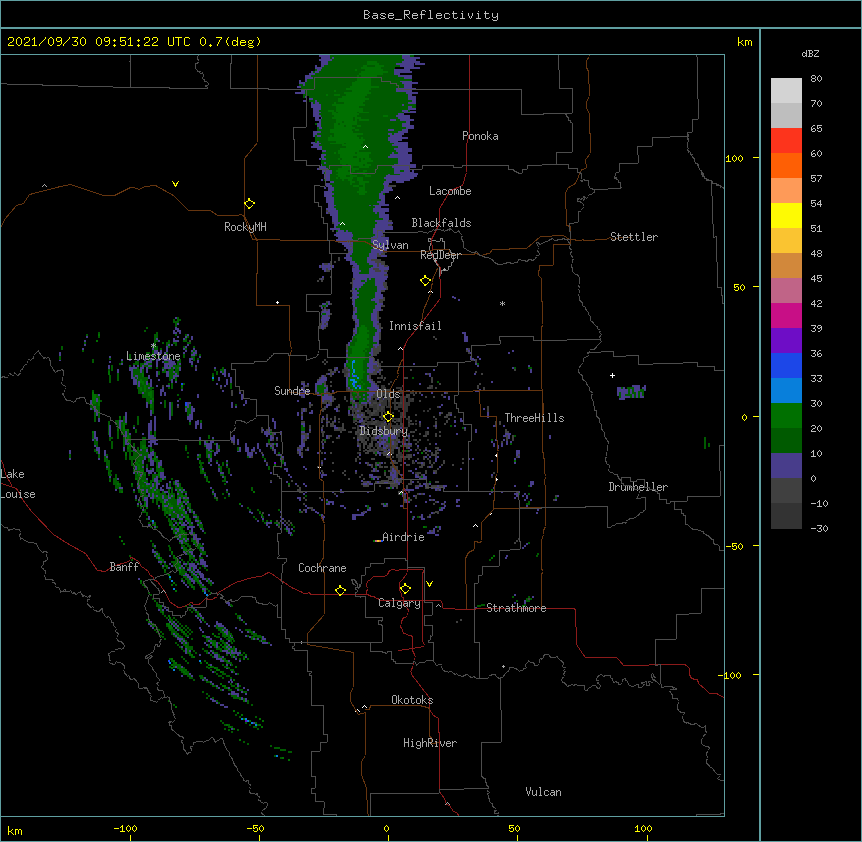Click the 80 value on the dBZ scale
The height and width of the screenshot is (842, 862).
816,79
